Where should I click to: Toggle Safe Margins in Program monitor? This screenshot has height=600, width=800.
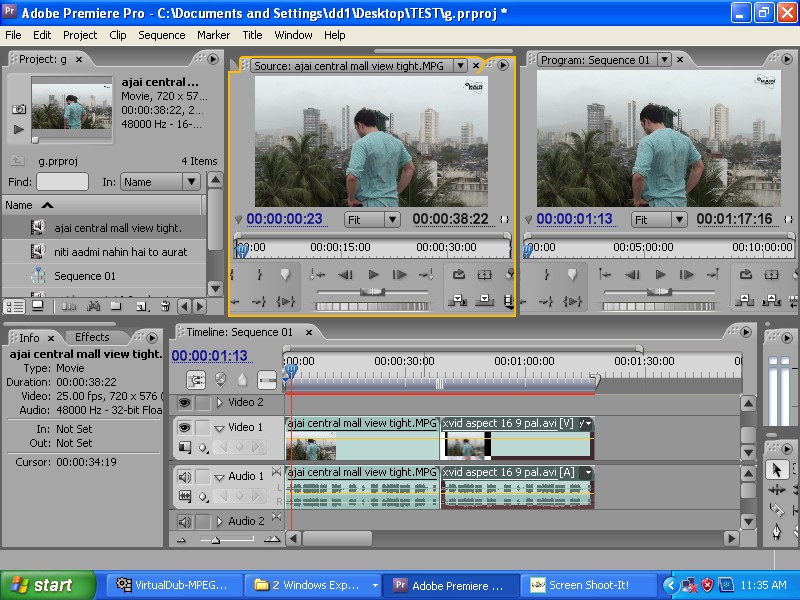tap(771, 275)
